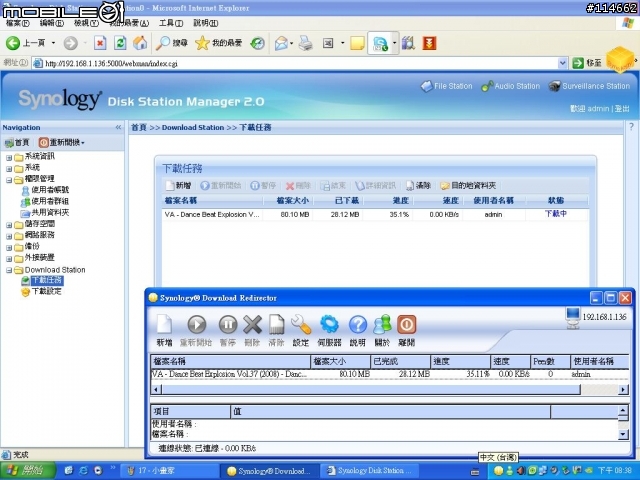This screenshot has width=640, height=480.
Task: Open Surveillance Station from the Synology header
Action: (589, 86)
